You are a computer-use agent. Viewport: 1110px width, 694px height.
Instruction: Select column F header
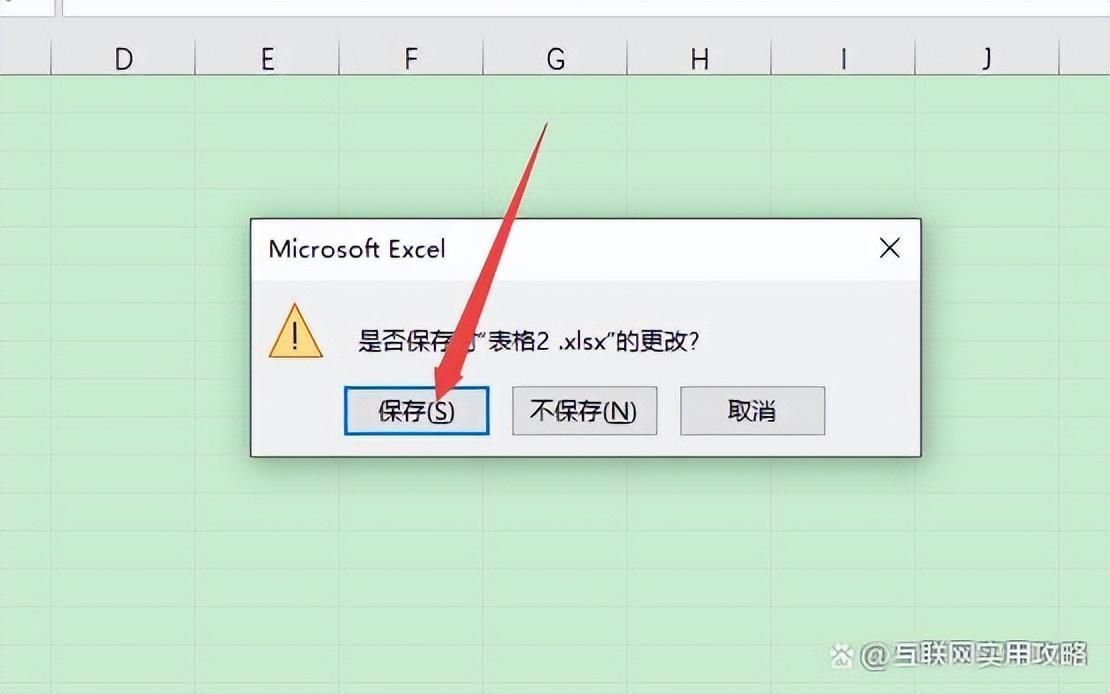tap(411, 58)
